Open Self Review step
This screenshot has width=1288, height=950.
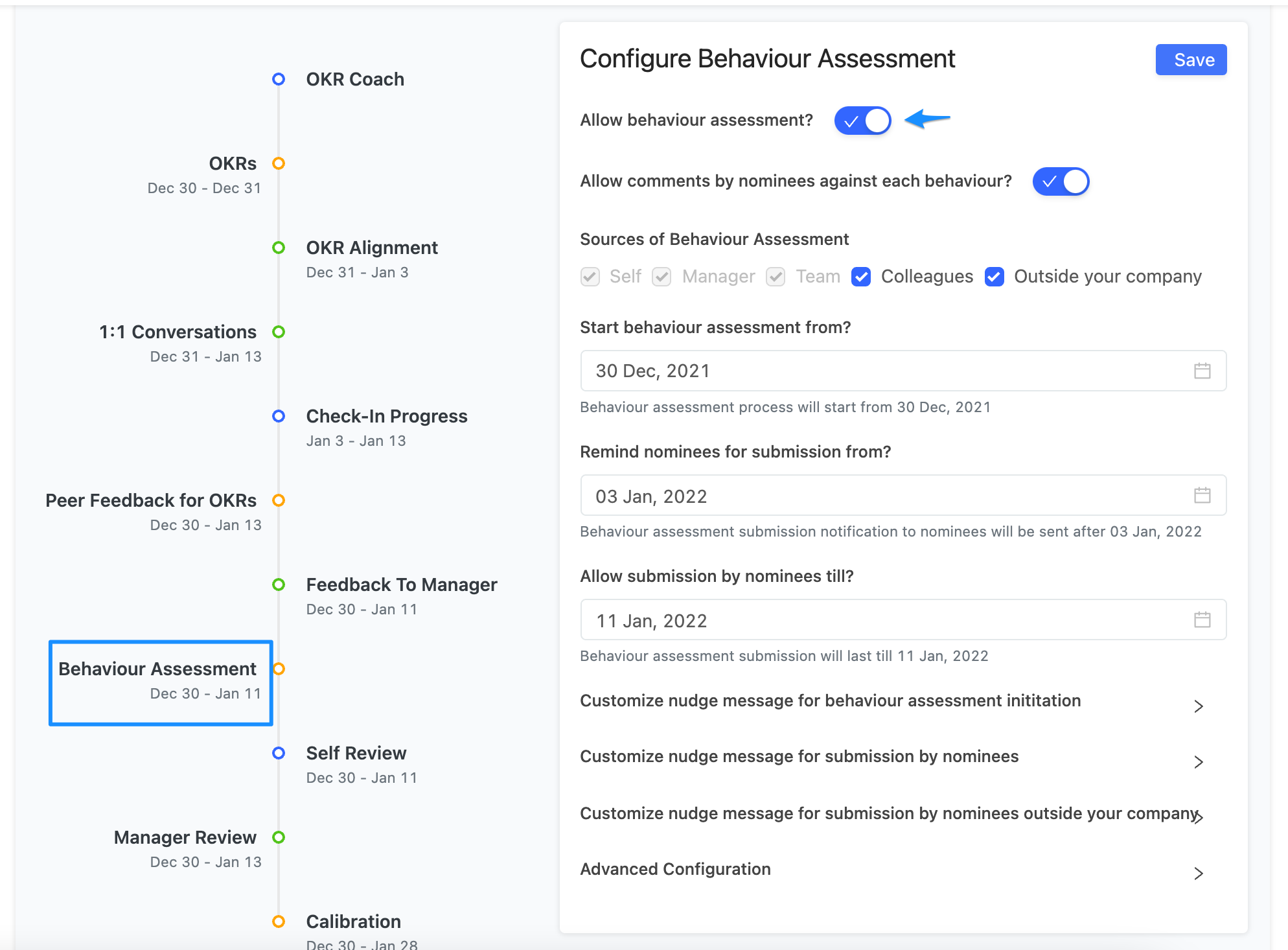356,753
